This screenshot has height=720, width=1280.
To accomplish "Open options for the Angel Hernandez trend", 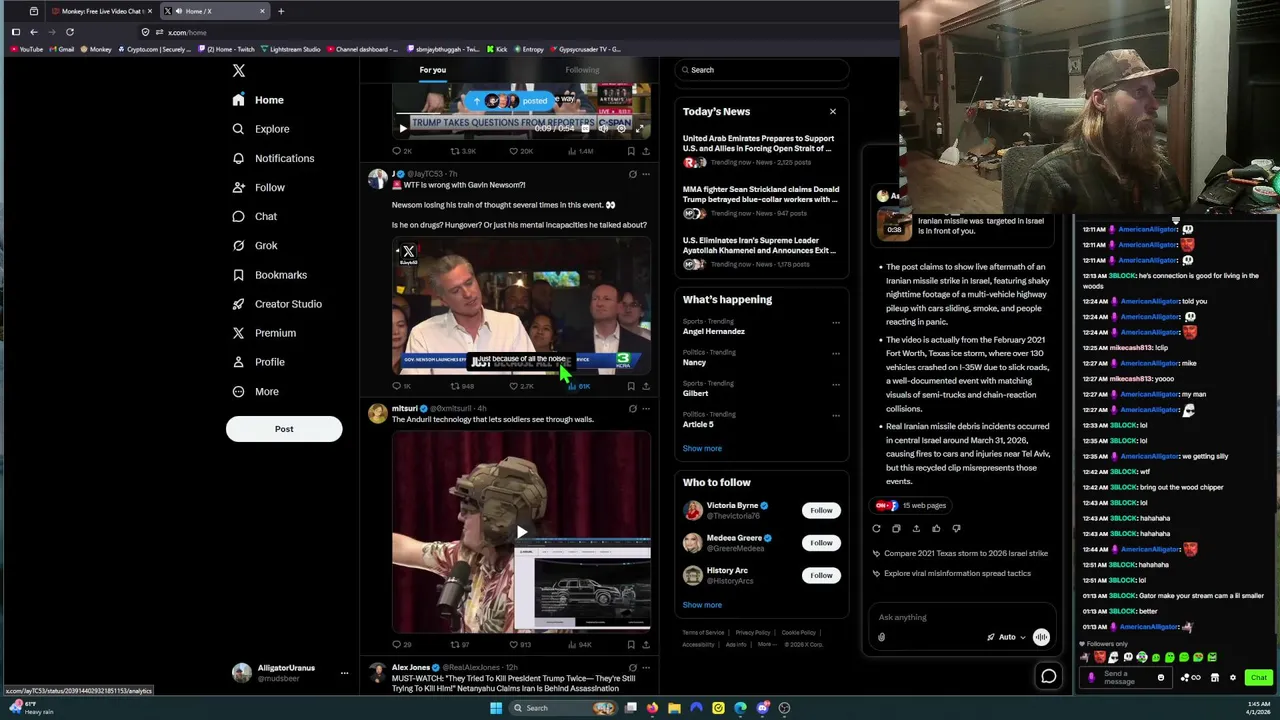I will click(x=836, y=323).
